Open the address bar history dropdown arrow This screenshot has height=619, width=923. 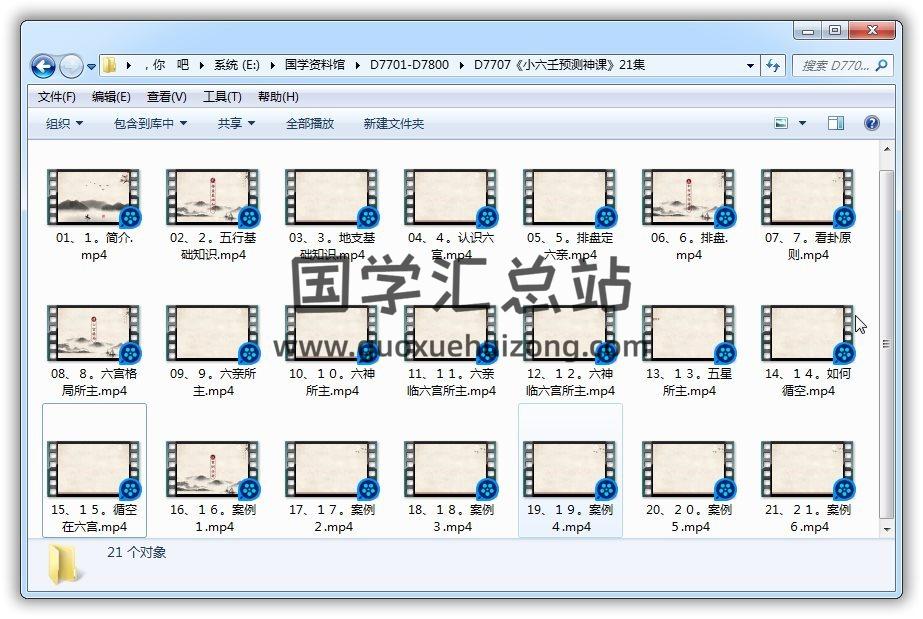pyautogui.click(x=751, y=66)
